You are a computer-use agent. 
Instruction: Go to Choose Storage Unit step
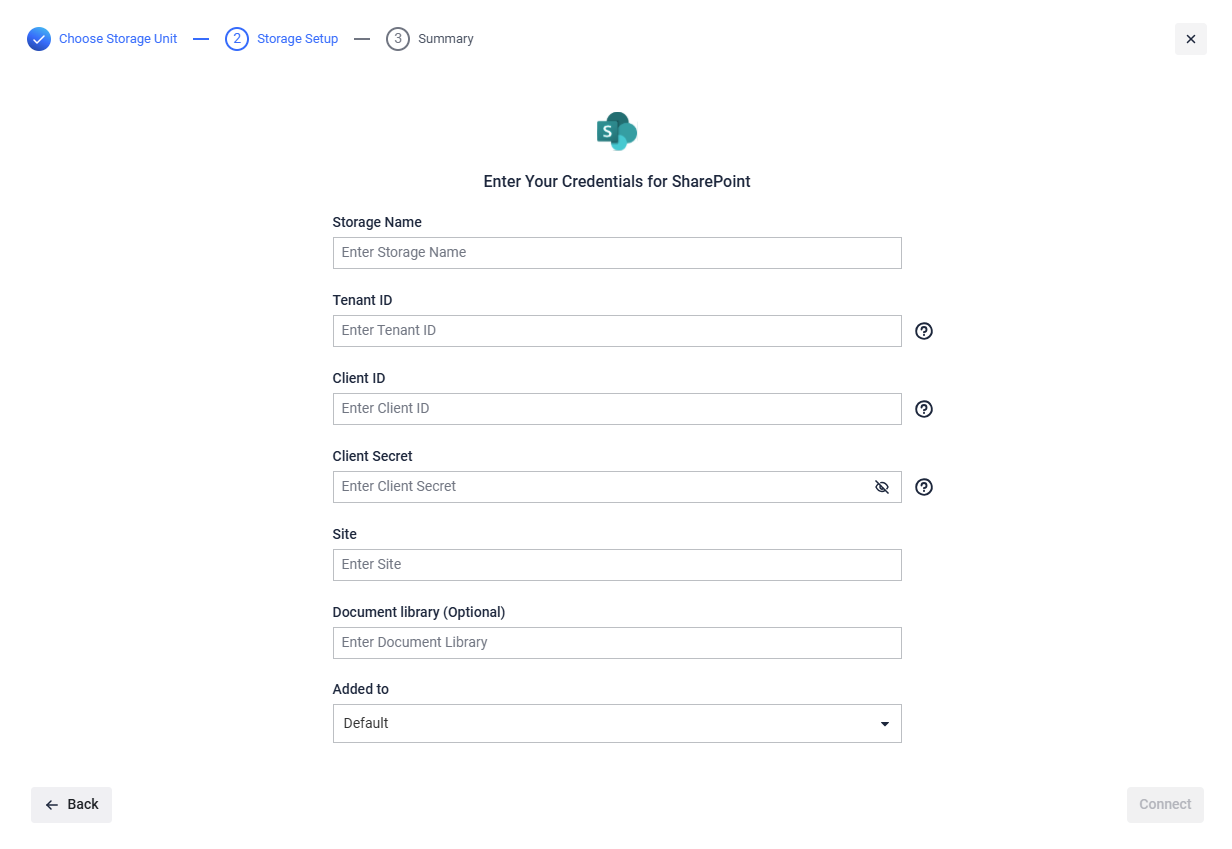(x=118, y=39)
